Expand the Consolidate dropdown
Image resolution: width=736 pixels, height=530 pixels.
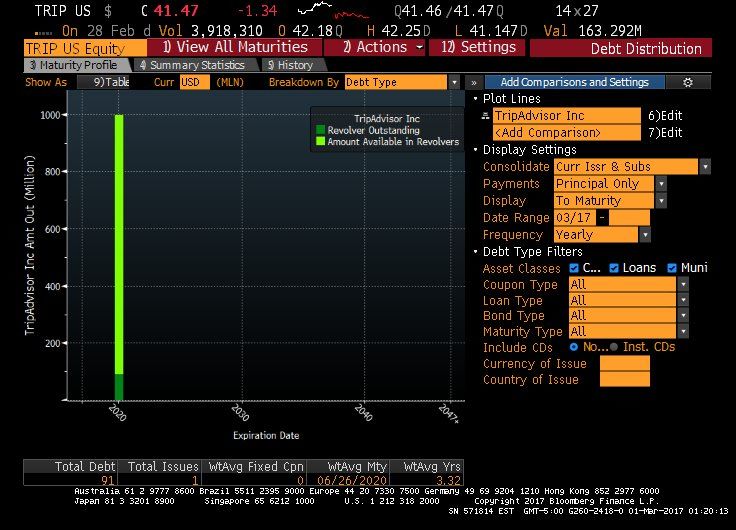[705, 167]
